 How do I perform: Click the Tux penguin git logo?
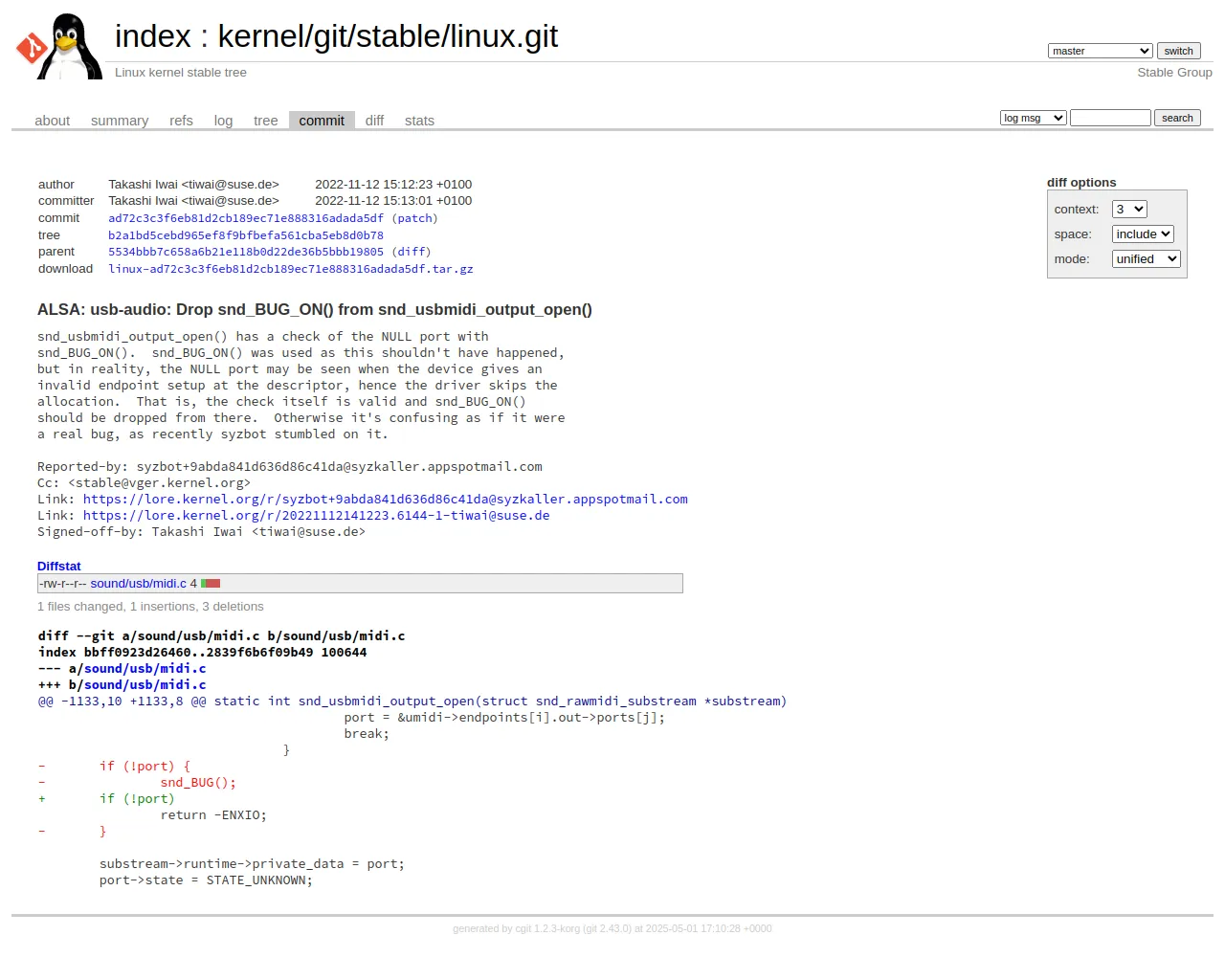[59, 46]
